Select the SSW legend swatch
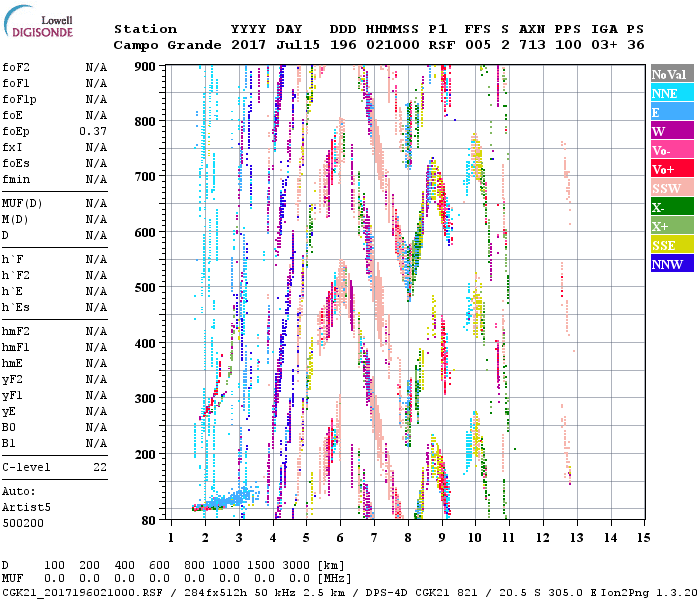The height and width of the screenshot is (600, 700). (x=670, y=188)
